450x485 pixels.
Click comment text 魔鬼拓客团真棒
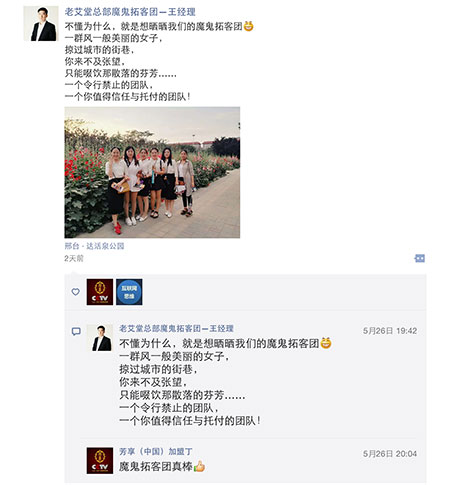tap(156, 466)
